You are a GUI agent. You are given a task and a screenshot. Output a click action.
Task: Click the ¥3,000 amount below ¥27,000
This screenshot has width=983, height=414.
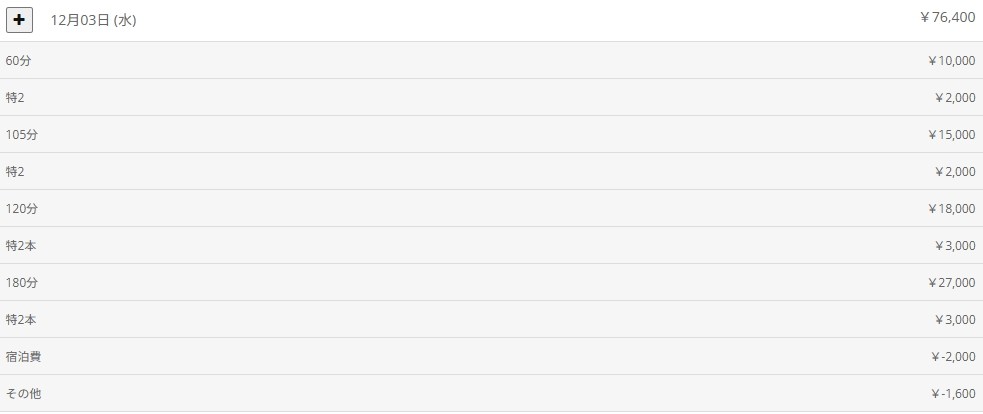point(954,320)
